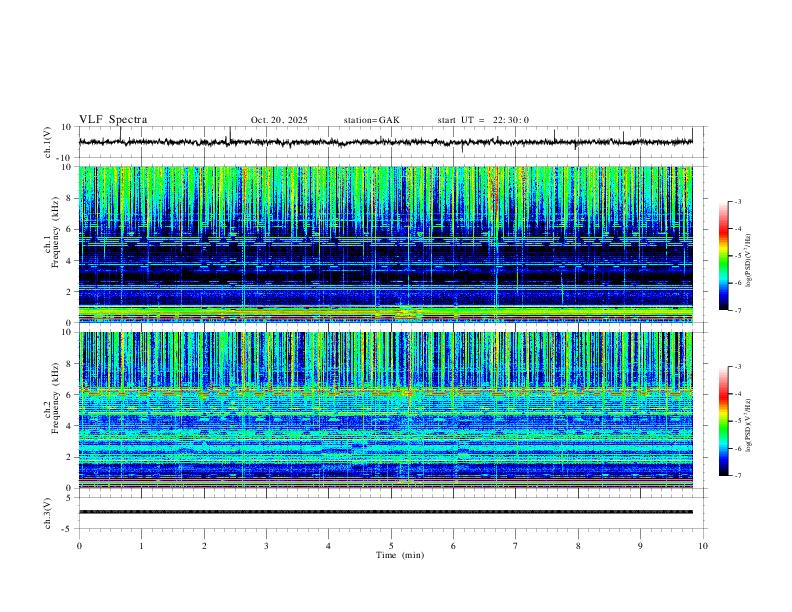This screenshot has width=792, height=612.
Task: Click the x-axis tick label "5"
Action: pos(391,546)
